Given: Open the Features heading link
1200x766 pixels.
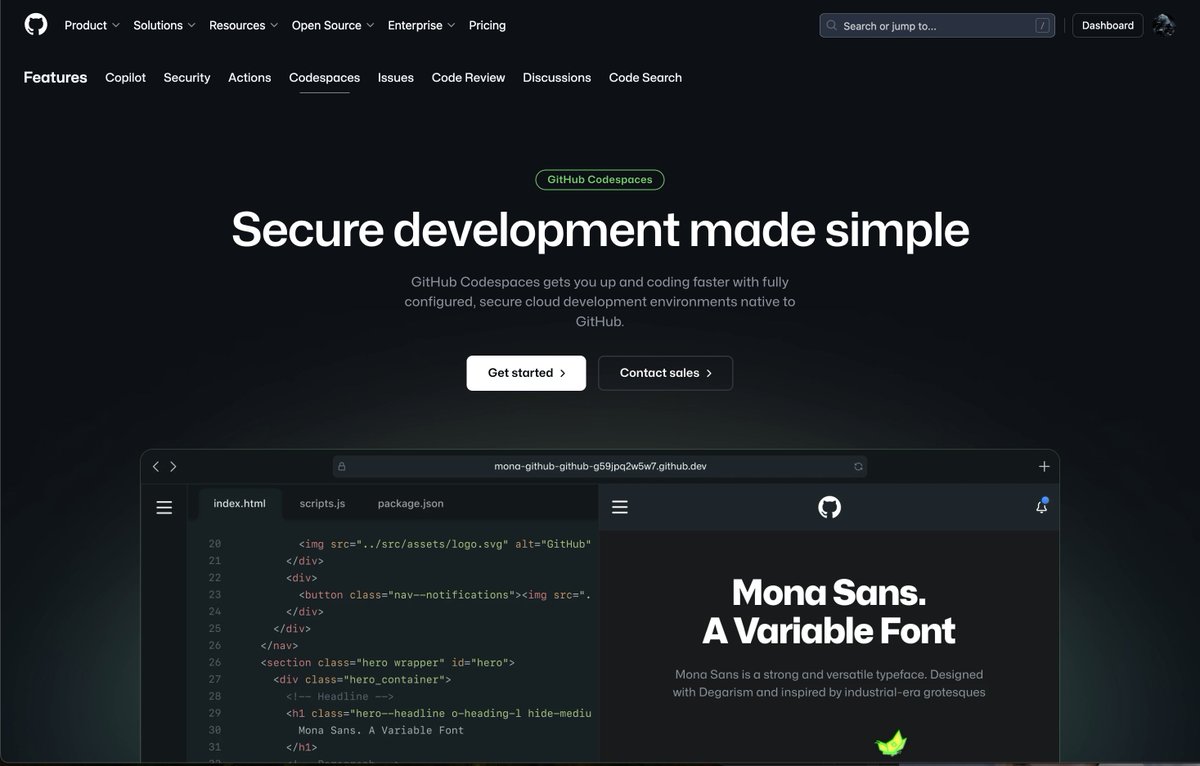Looking at the screenshot, I should 55,77.
